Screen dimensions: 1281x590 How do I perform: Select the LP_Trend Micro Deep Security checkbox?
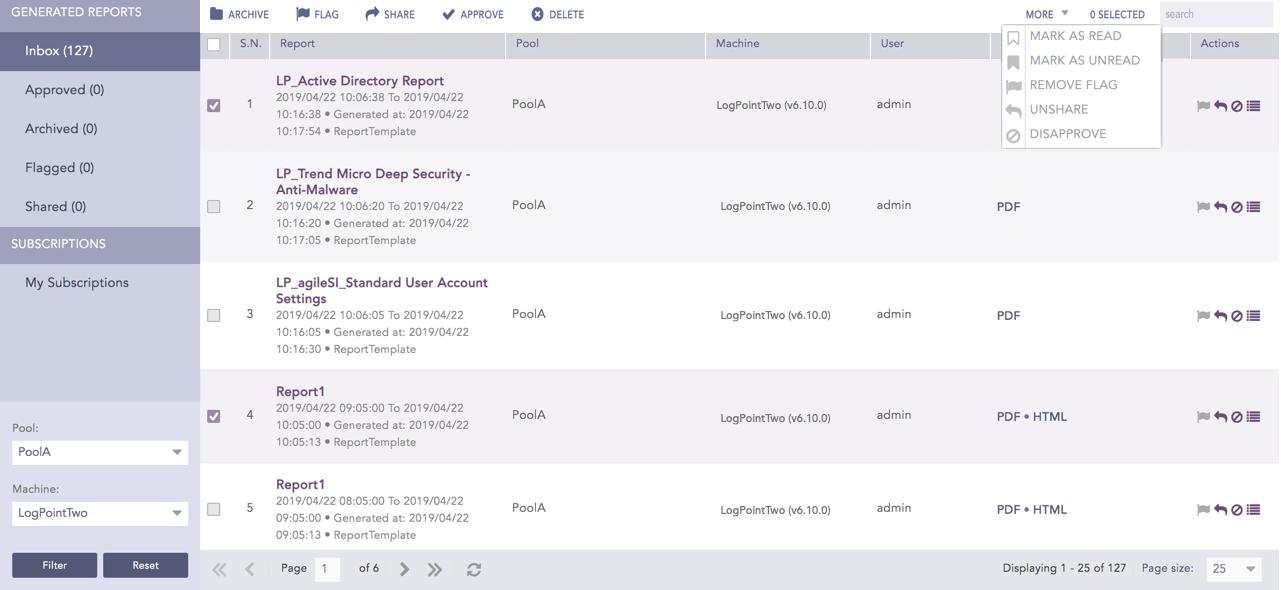(x=214, y=207)
